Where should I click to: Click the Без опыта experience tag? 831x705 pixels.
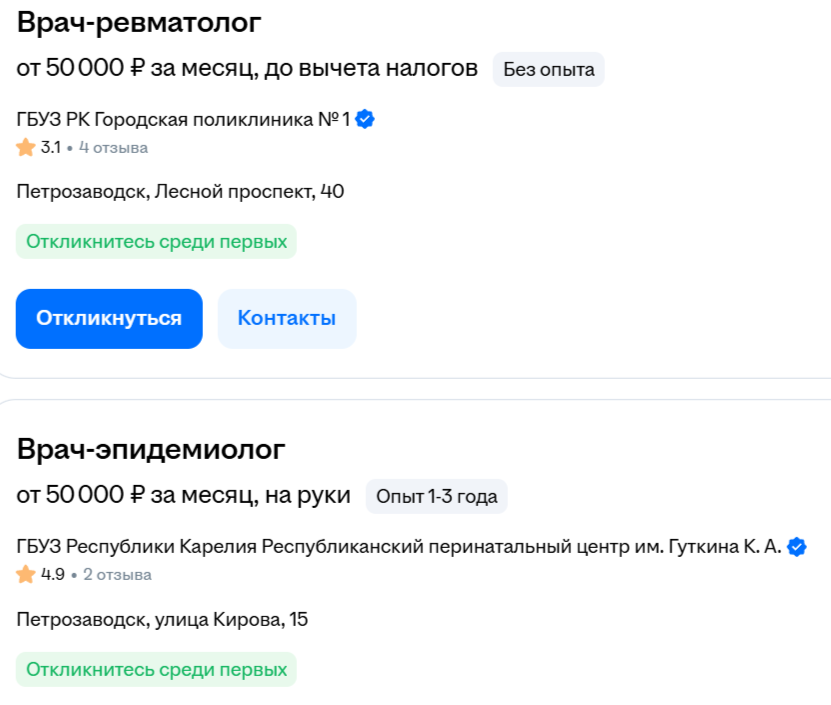coord(548,69)
